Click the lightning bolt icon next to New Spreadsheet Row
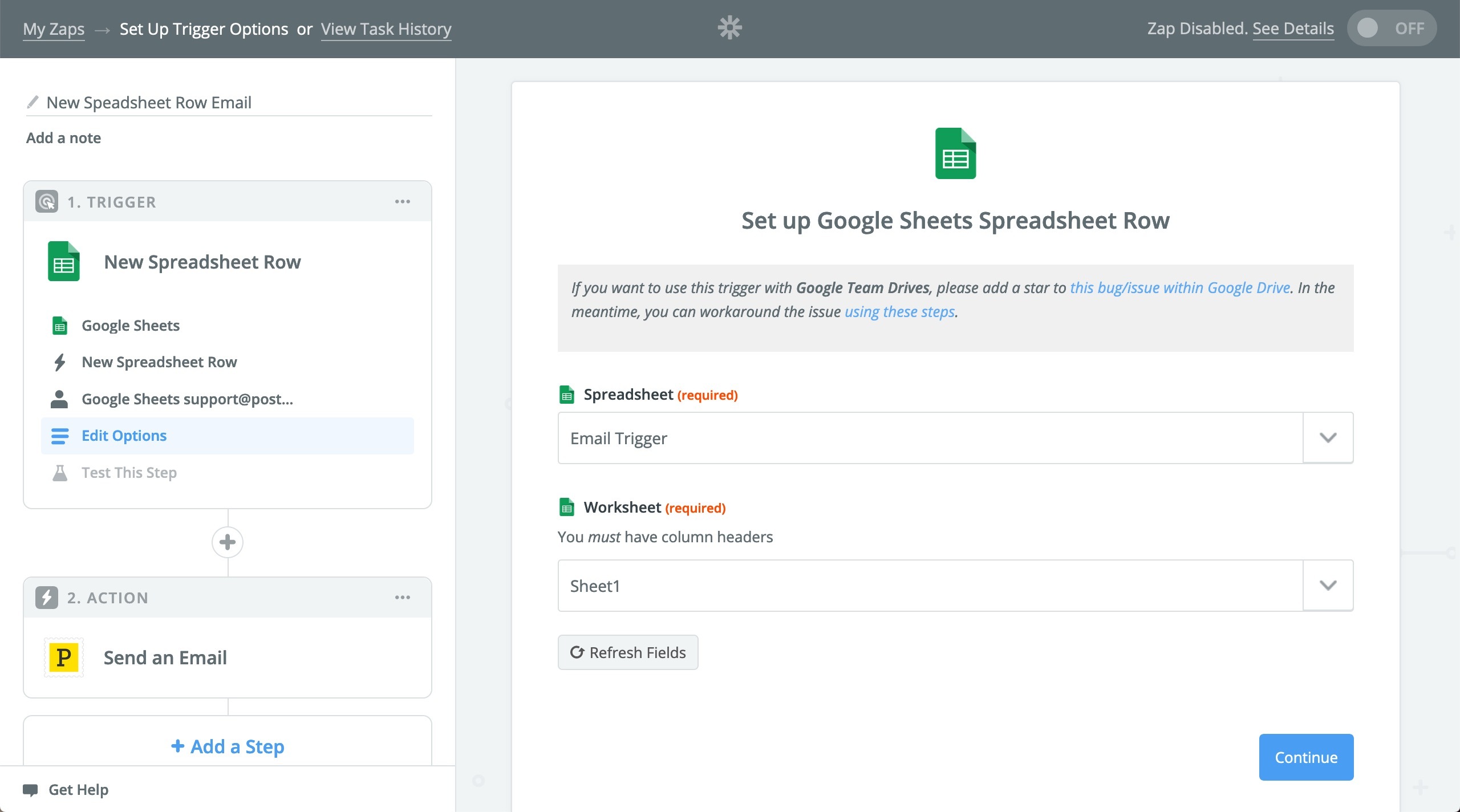1460x812 pixels. point(60,362)
